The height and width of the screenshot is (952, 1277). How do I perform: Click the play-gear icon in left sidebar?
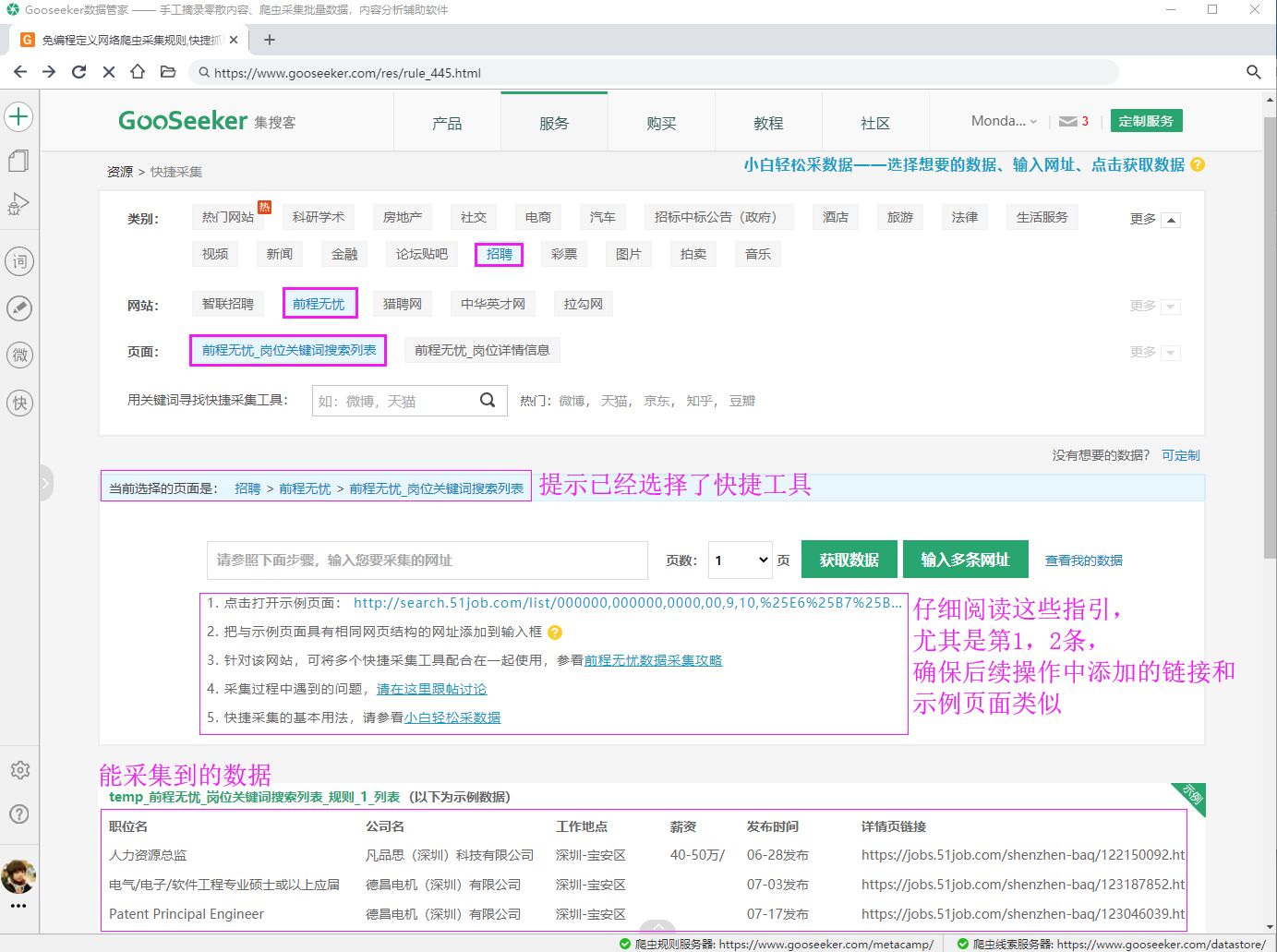[x=18, y=204]
